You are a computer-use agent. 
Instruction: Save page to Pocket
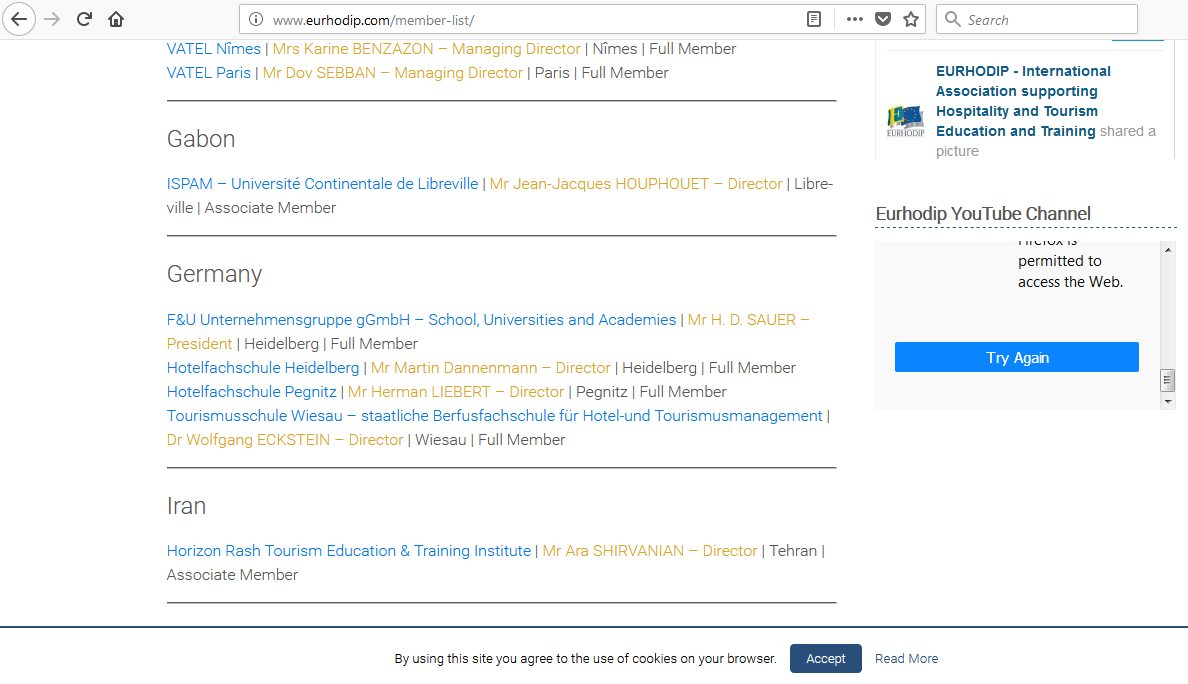(883, 20)
